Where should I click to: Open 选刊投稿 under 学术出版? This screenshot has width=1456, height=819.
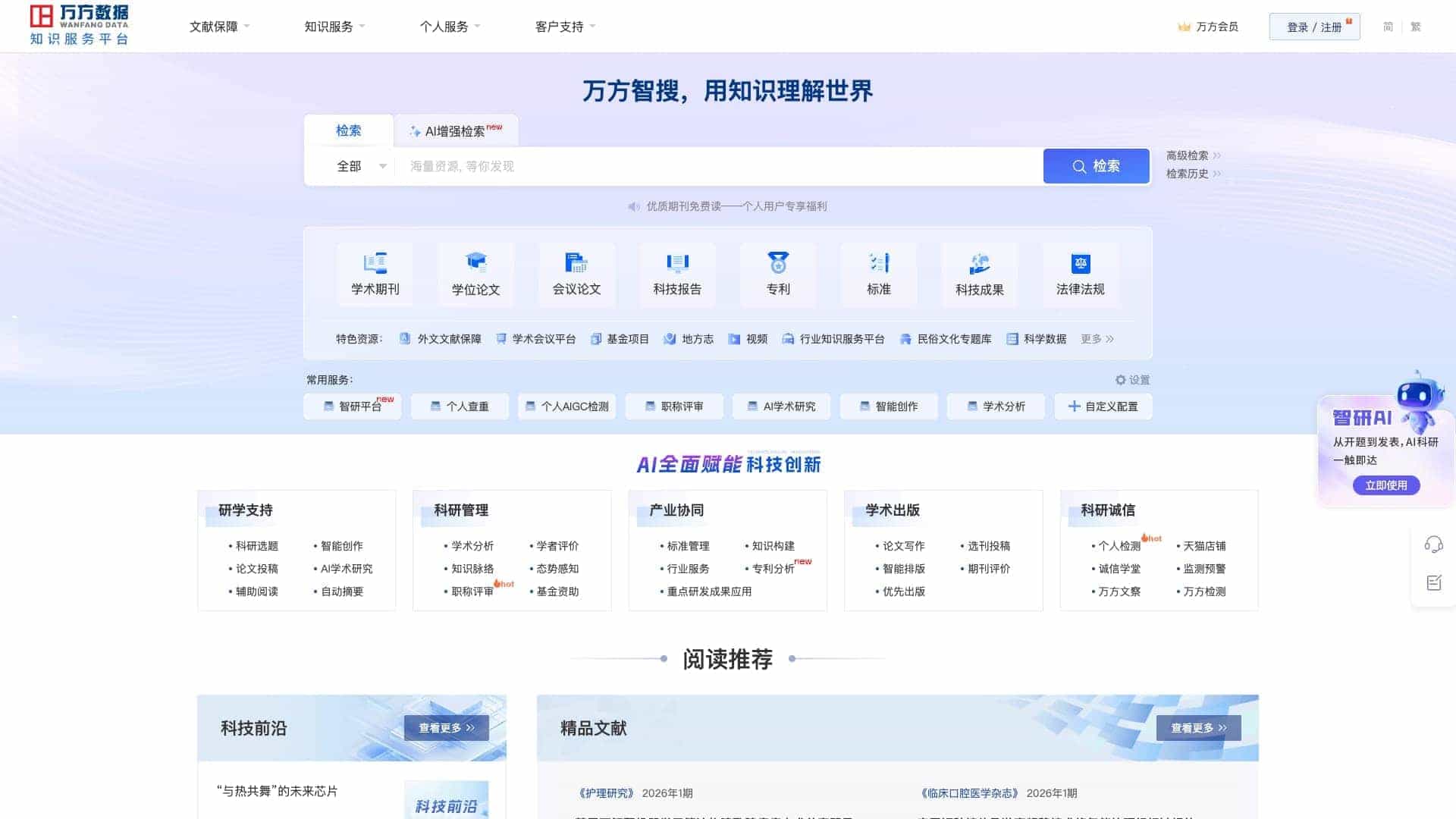point(988,546)
